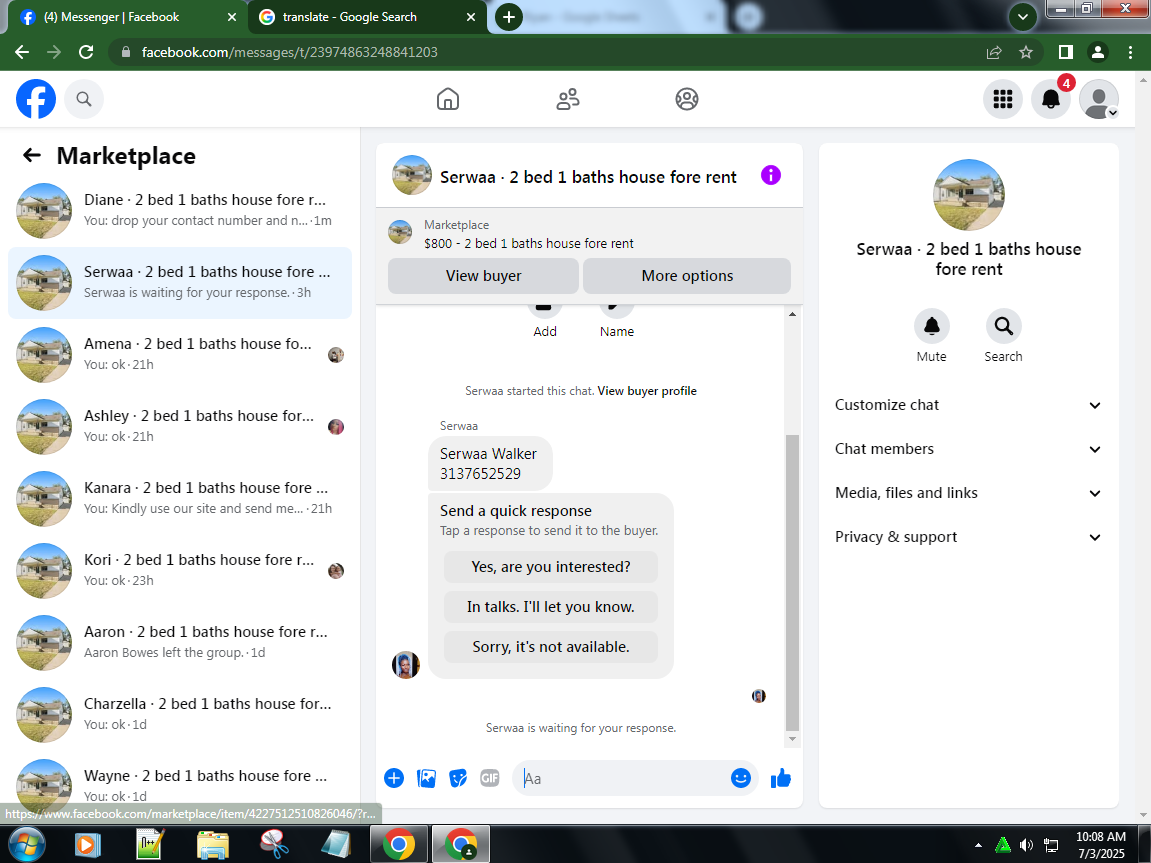Expand Customize chat section
The image size is (1151, 863).
coord(968,405)
